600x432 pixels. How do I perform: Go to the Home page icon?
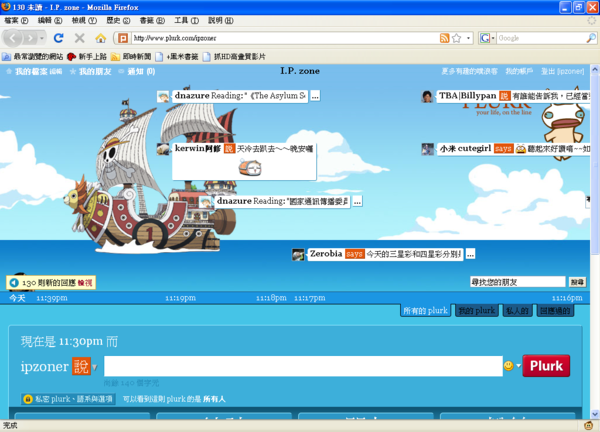pyautogui.click(x=101, y=38)
